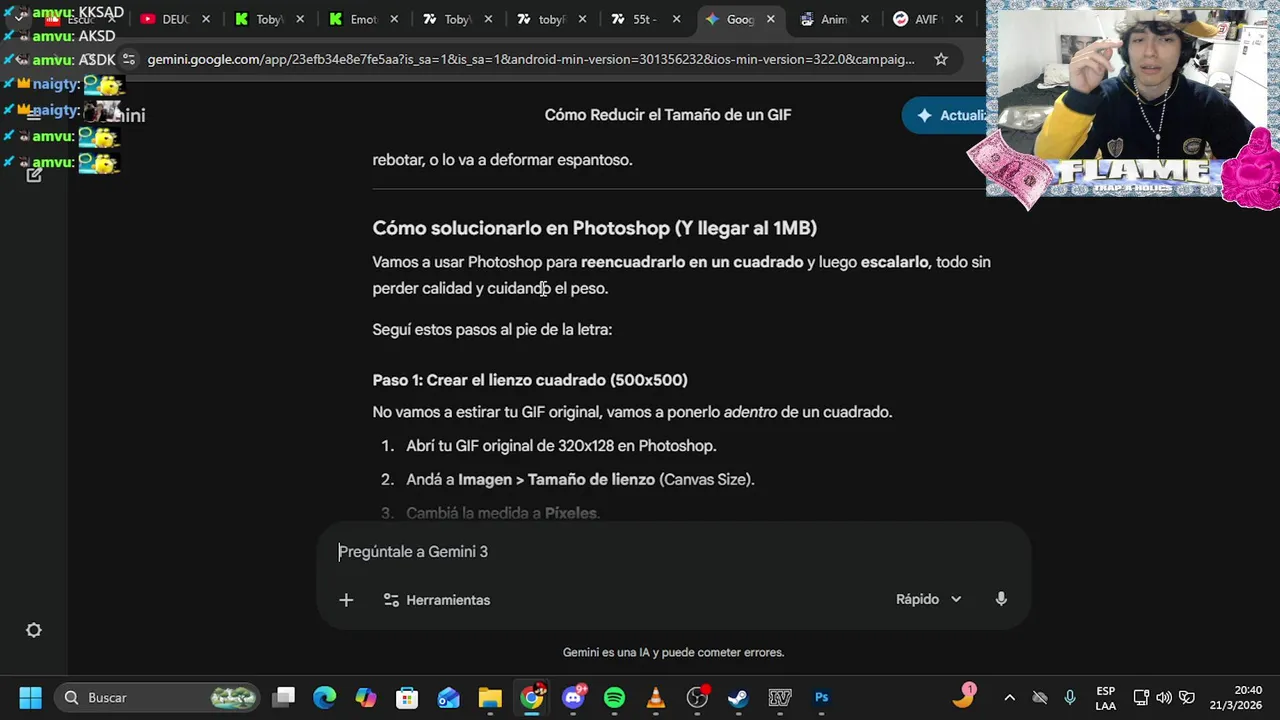The image size is (1280, 720).
Task: Switch to the 55t browser tab
Action: 644,19
